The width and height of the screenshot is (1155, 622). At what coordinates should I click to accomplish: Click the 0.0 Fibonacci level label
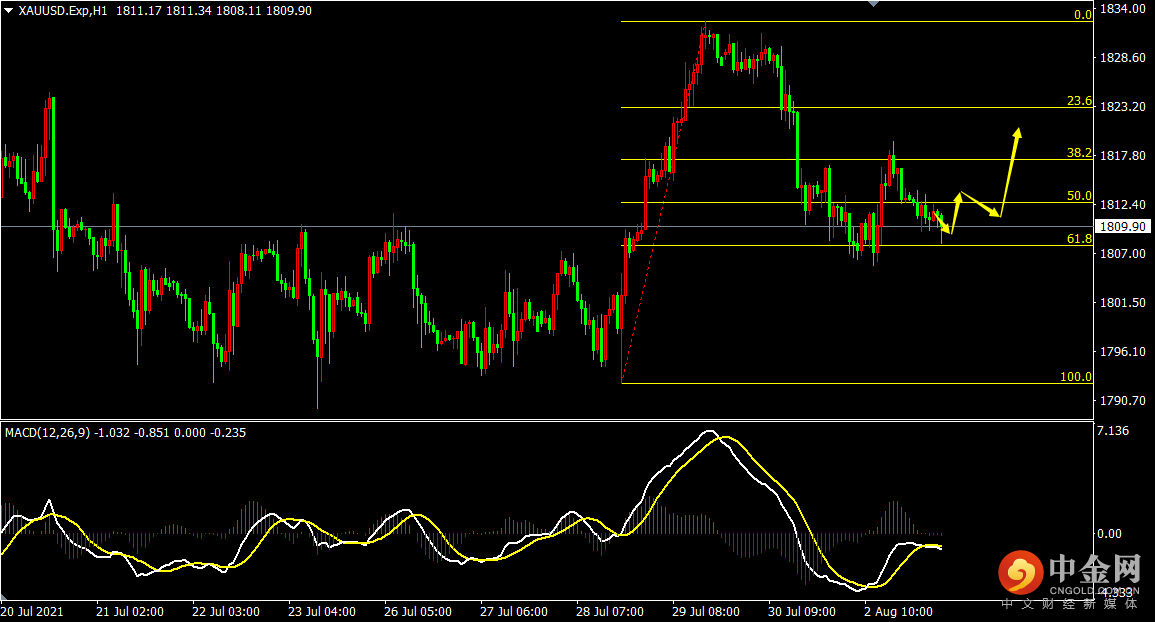click(1082, 15)
